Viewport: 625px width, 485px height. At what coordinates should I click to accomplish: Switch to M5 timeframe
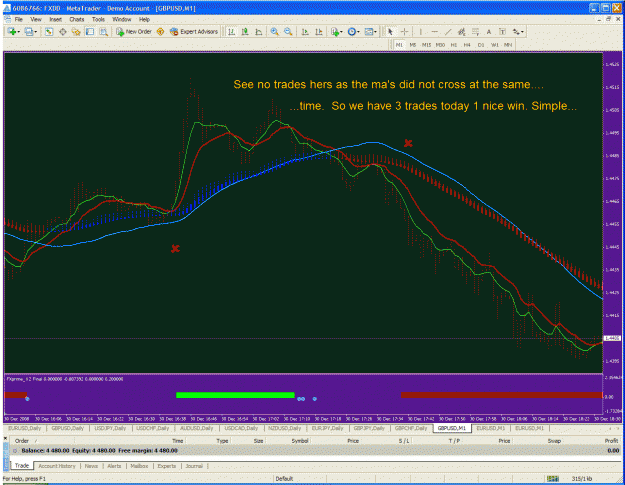[413, 45]
